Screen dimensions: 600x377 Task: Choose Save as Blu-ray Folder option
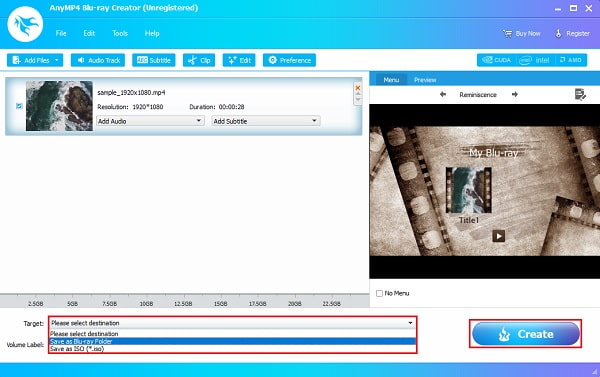tap(232, 341)
